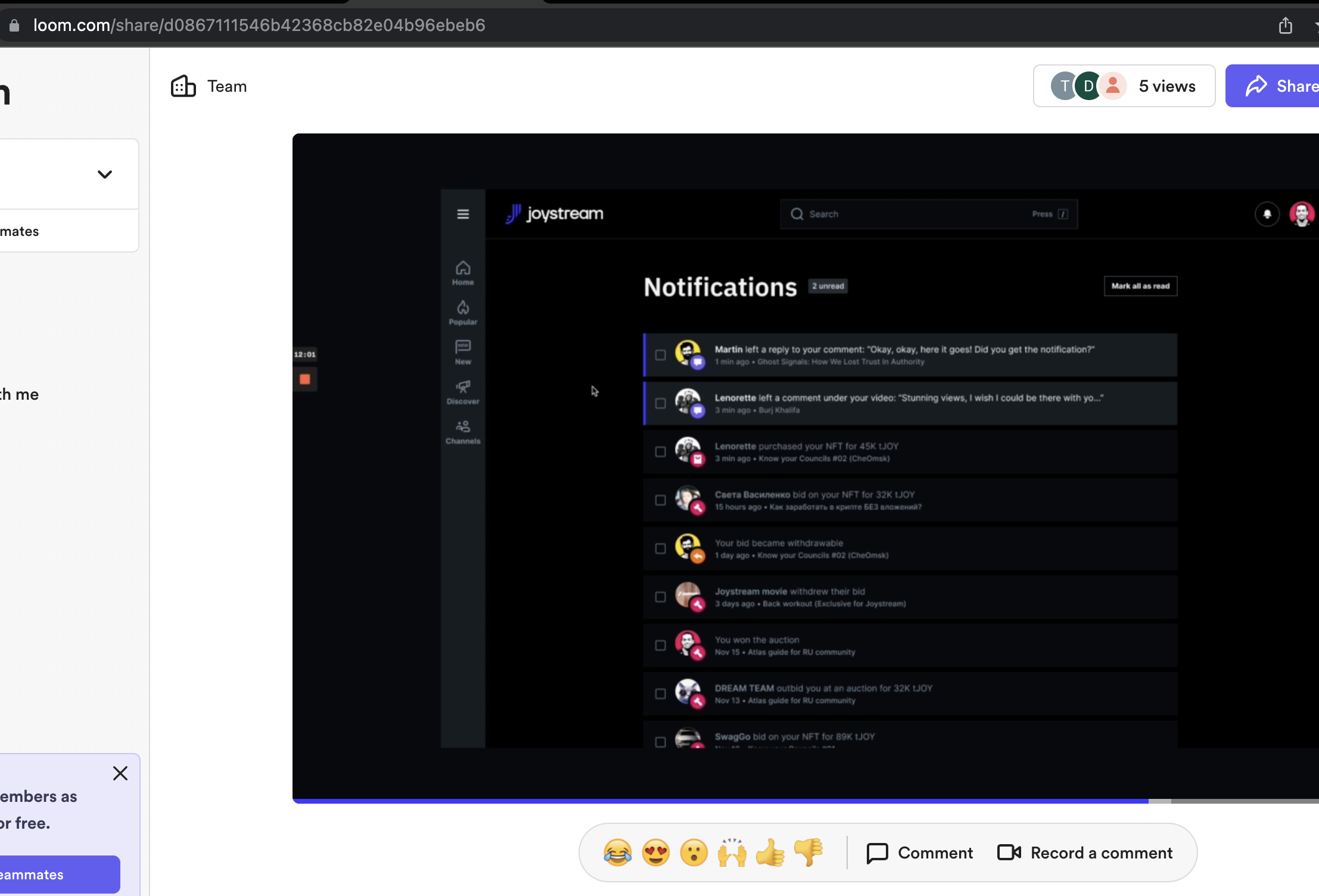
Task: Select the checkbox for You won the auction
Action: (x=660, y=645)
